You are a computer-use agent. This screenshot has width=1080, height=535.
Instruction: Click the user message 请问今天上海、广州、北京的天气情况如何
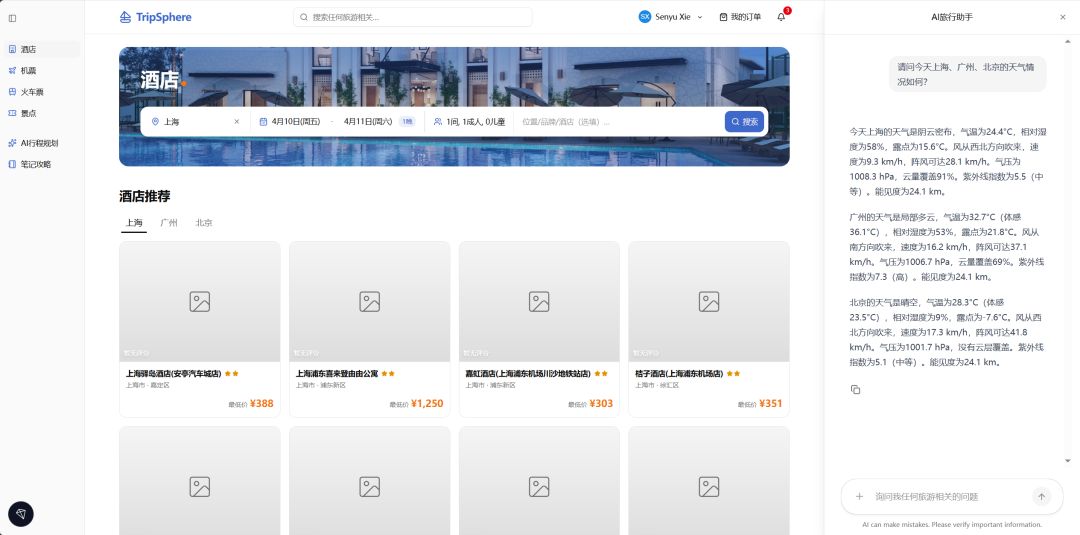click(x=967, y=74)
